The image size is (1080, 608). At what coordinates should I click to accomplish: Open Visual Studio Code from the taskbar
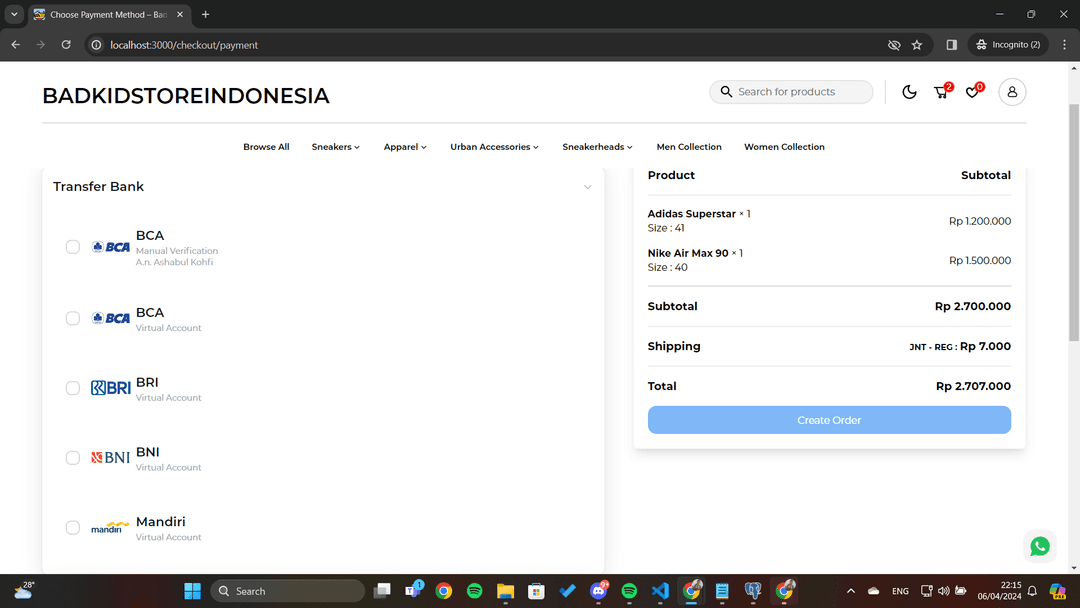[x=660, y=591]
